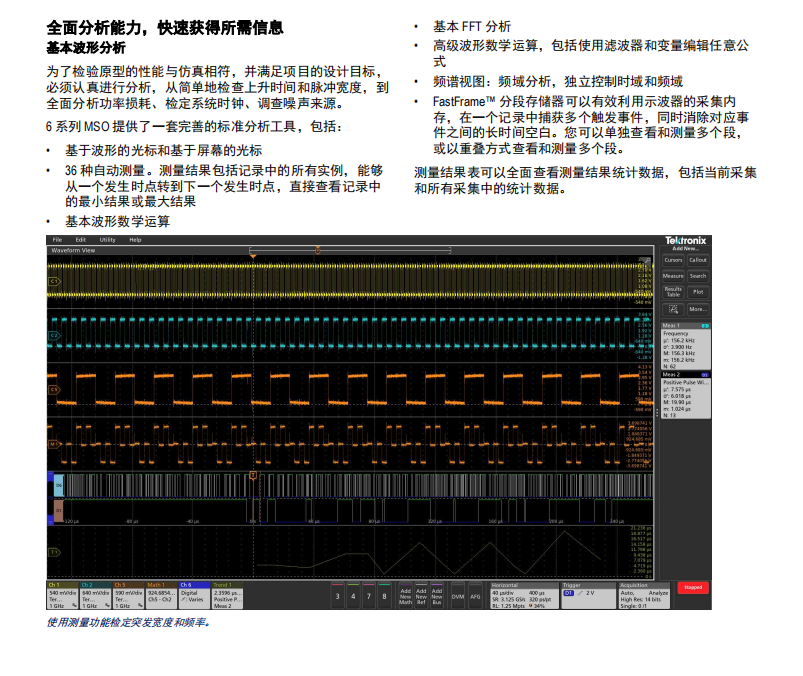Select the C5 waveform handle
The image size is (803, 676).
54,390
